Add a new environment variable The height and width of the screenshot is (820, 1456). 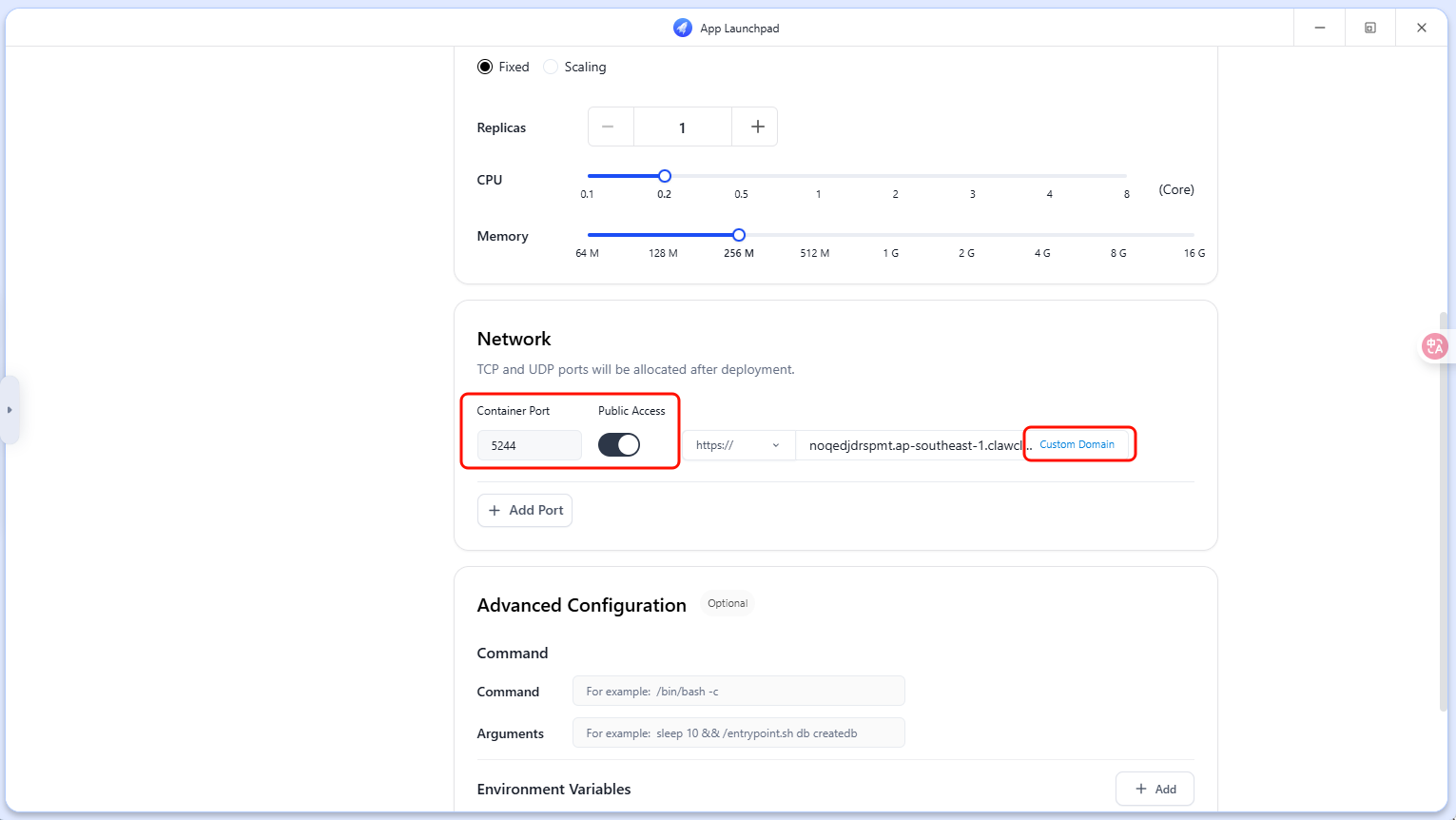click(1155, 789)
